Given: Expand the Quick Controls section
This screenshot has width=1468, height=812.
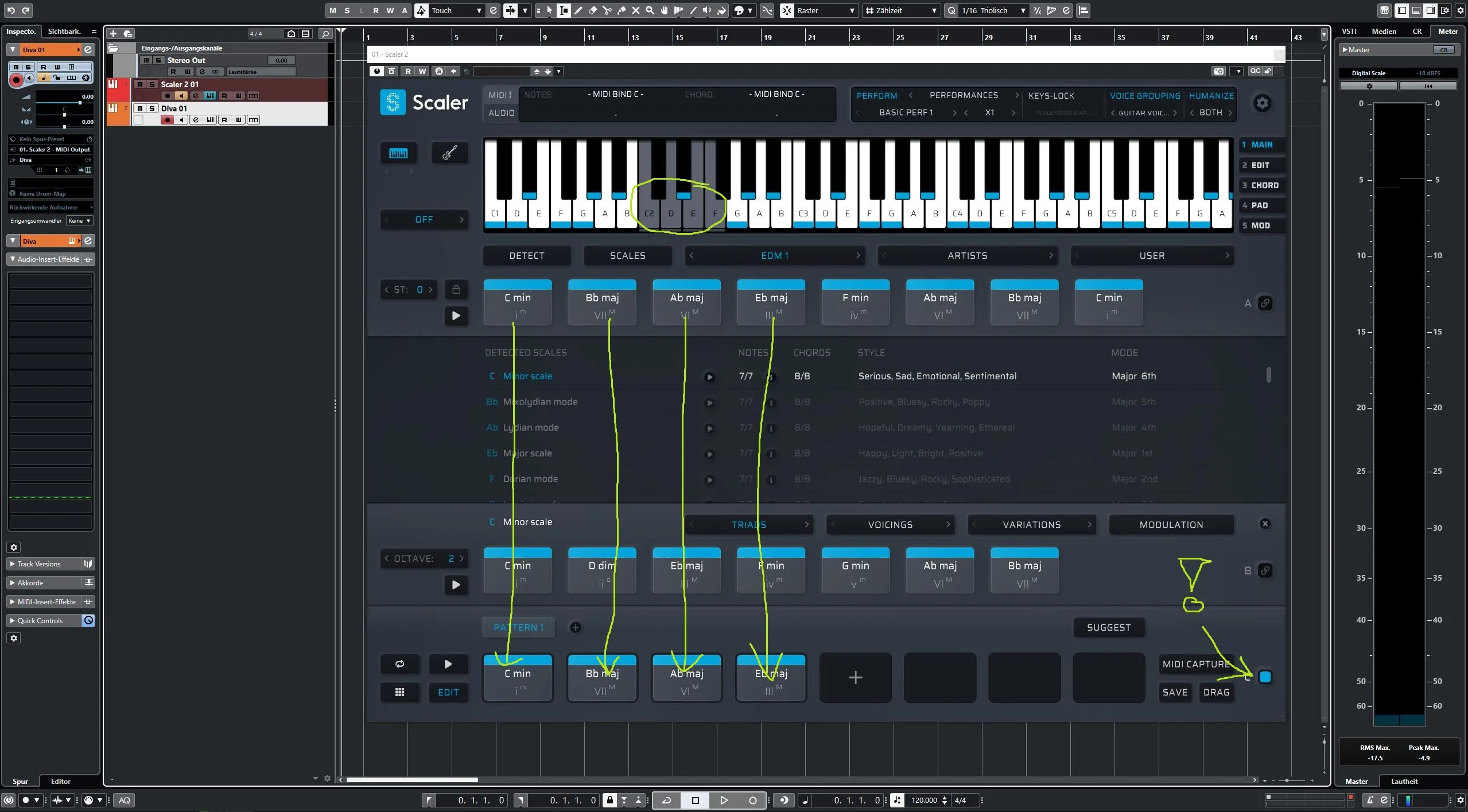Looking at the screenshot, I should 44,621.
